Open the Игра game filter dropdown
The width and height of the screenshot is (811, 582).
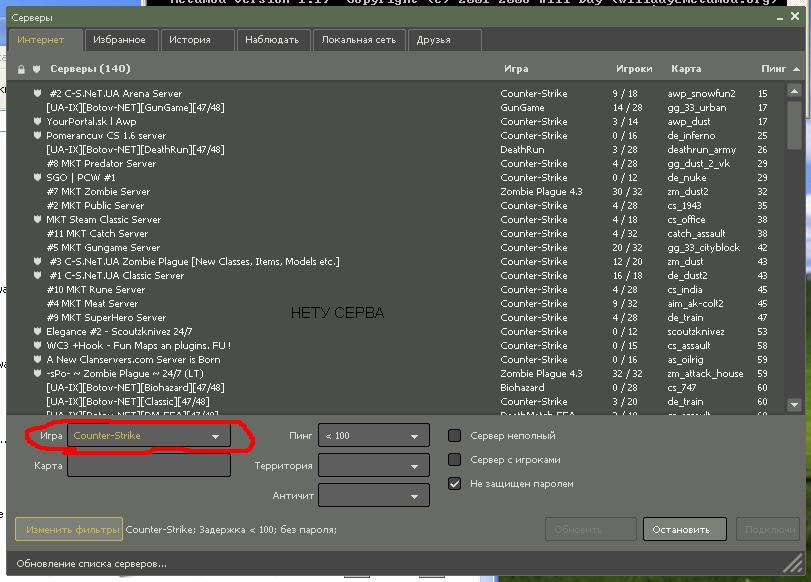[149, 436]
